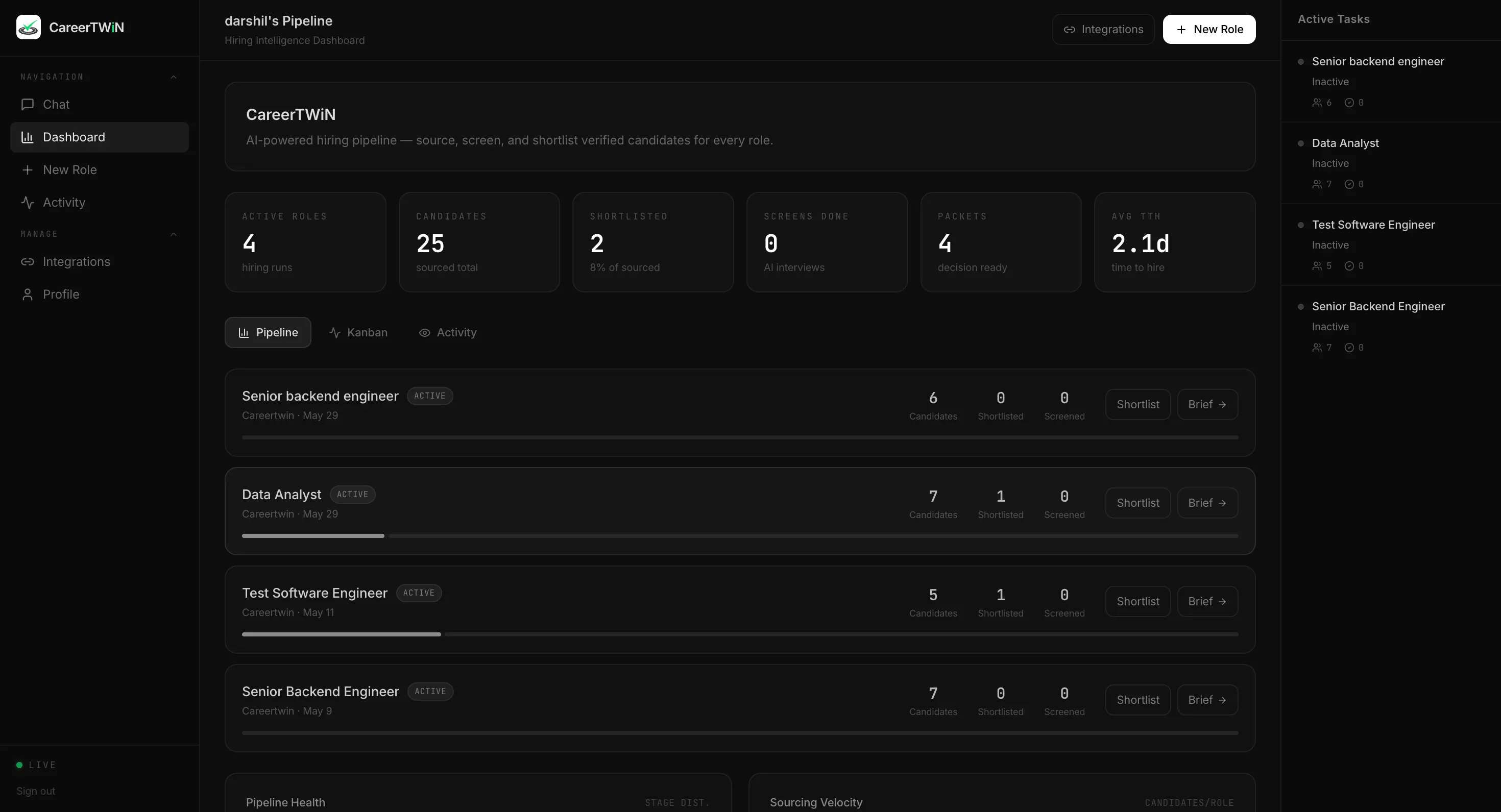This screenshot has width=1501, height=812.
Task: Click the Senior backend engineer May 29 progress bar
Action: 740,437
